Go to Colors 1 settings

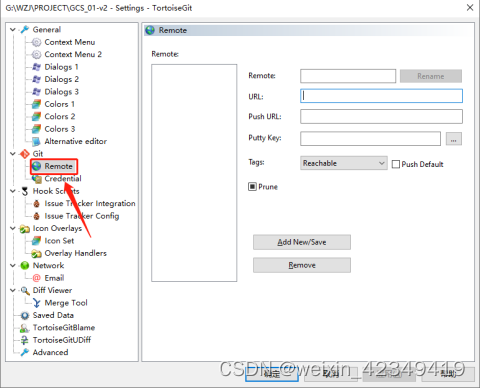click(x=60, y=104)
